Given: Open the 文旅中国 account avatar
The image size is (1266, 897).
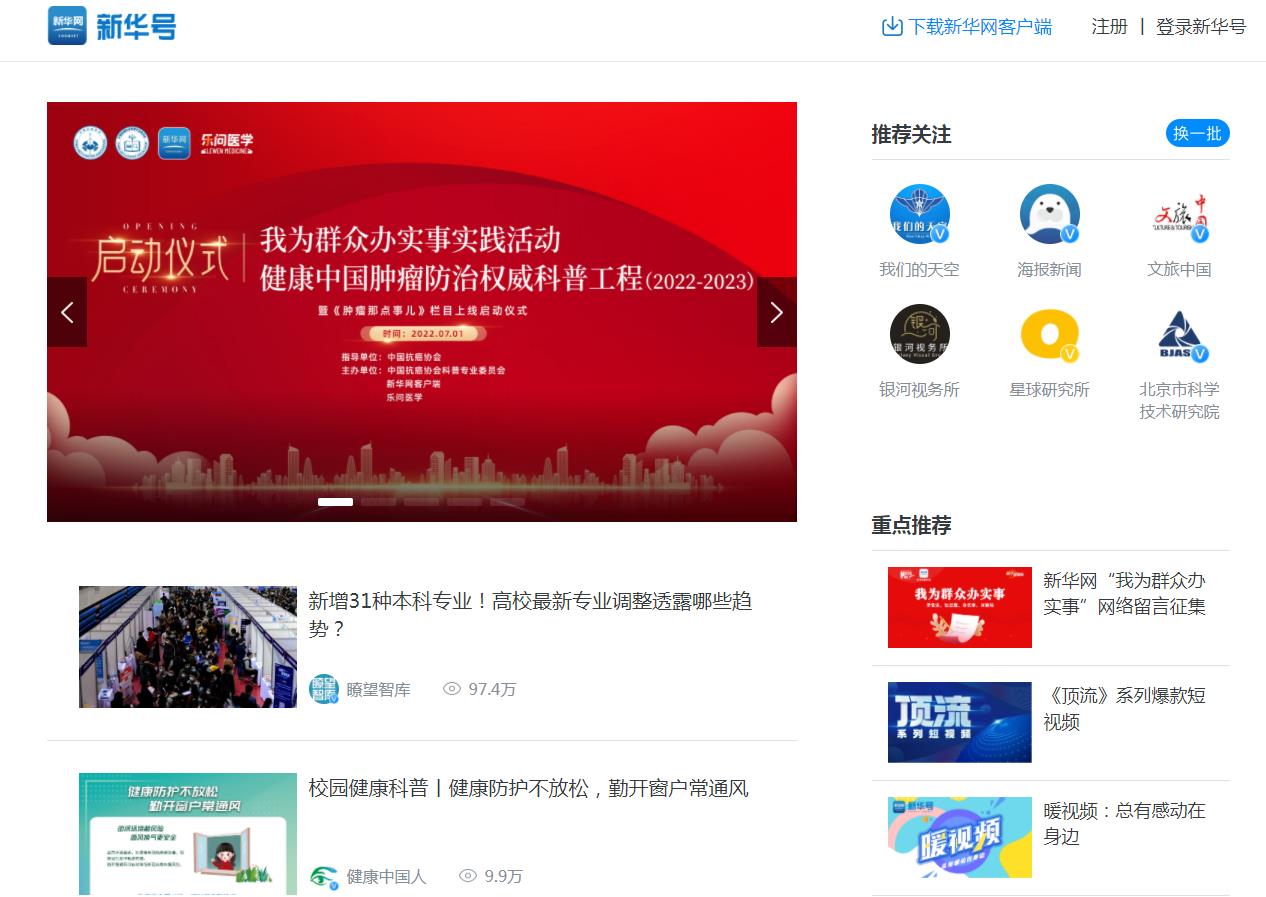Looking at the screenshot, I should click(1180, 214).
